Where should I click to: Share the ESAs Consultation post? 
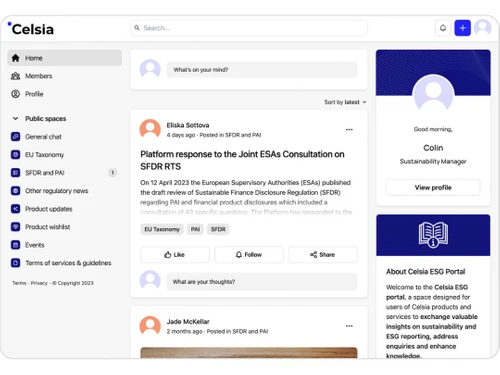(323, 255)
